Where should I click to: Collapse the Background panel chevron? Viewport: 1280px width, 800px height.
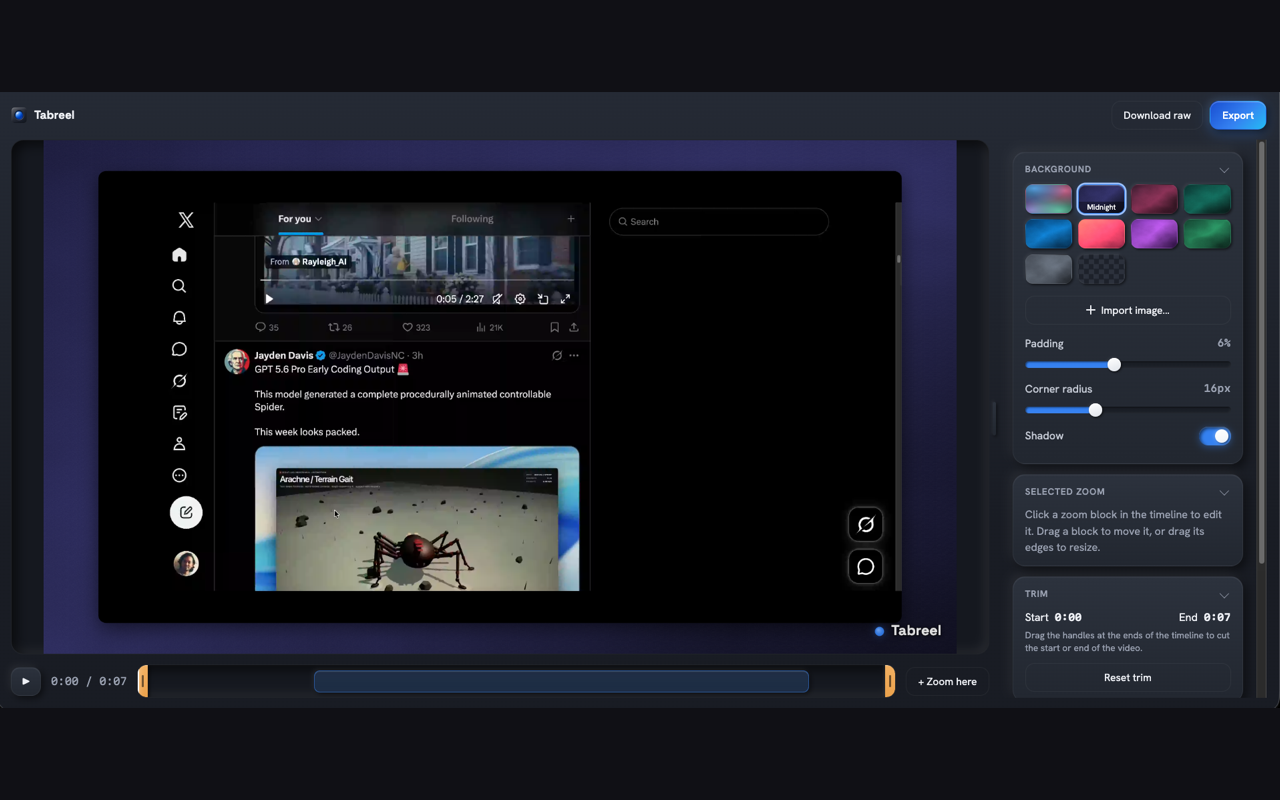pyautogui.click(x=1224, y=170)
